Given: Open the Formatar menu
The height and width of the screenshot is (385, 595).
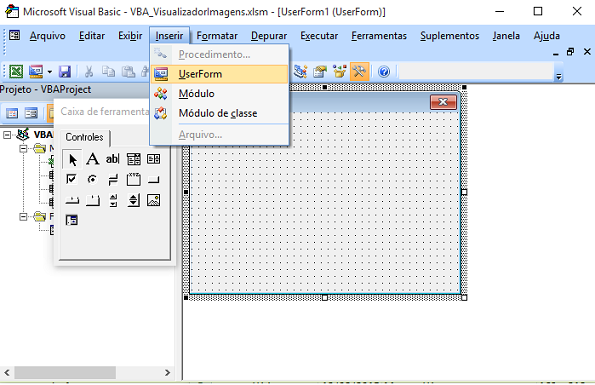Looking at the screenshot, I should coord(217,36).
